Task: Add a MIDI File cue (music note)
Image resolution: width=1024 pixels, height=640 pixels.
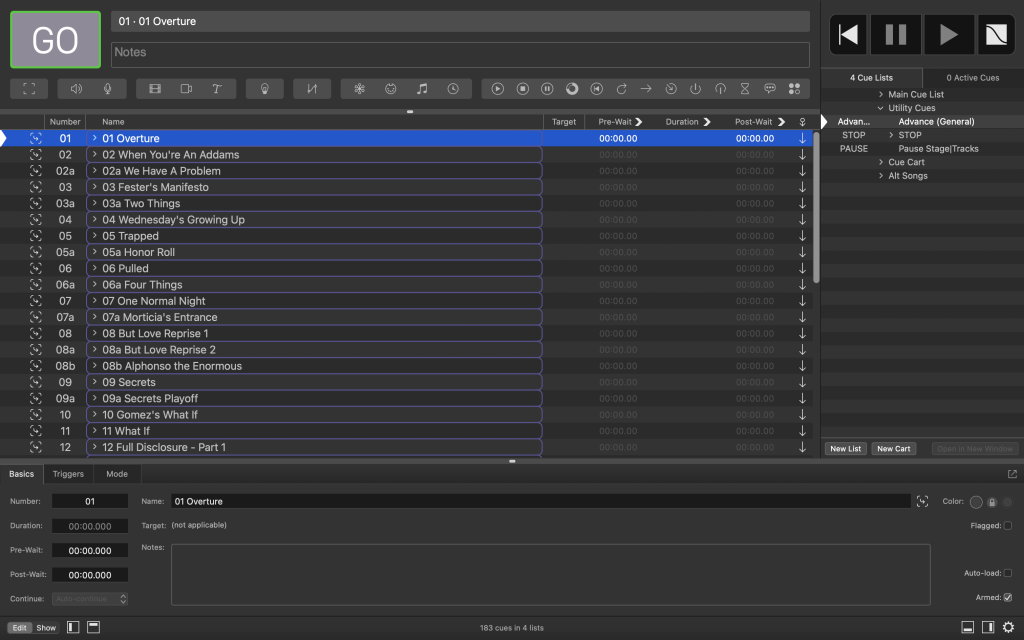Action: tap(422, 89)
